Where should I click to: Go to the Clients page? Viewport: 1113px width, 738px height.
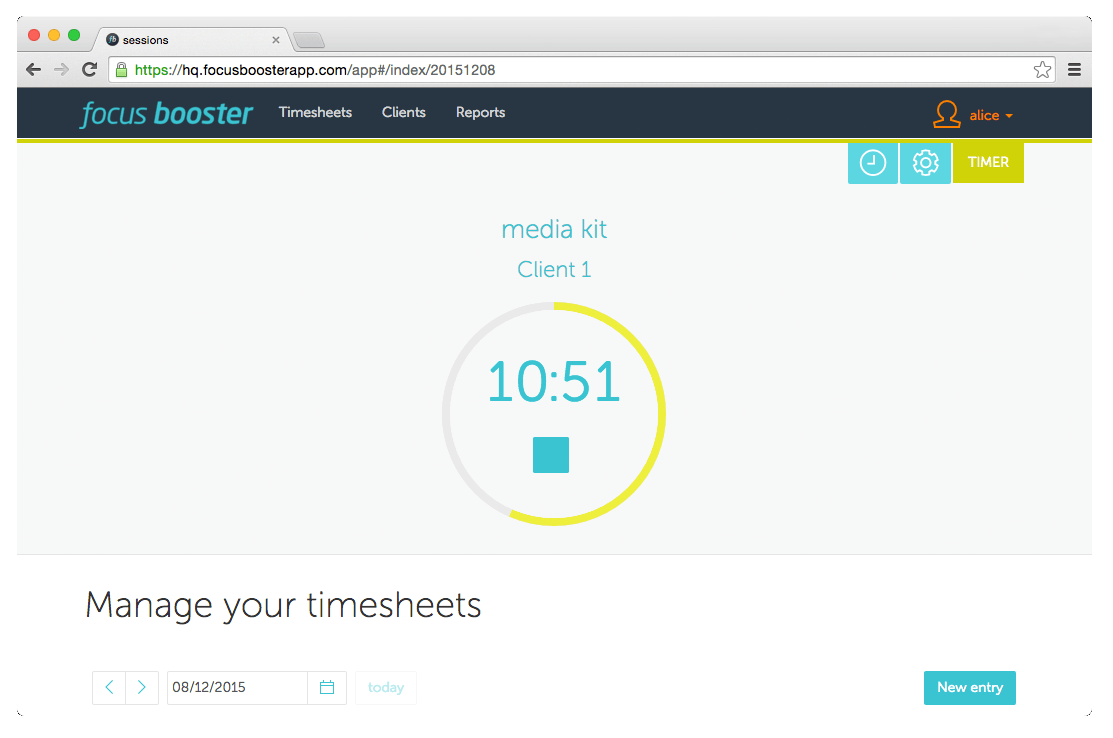[x=404, y=112]
